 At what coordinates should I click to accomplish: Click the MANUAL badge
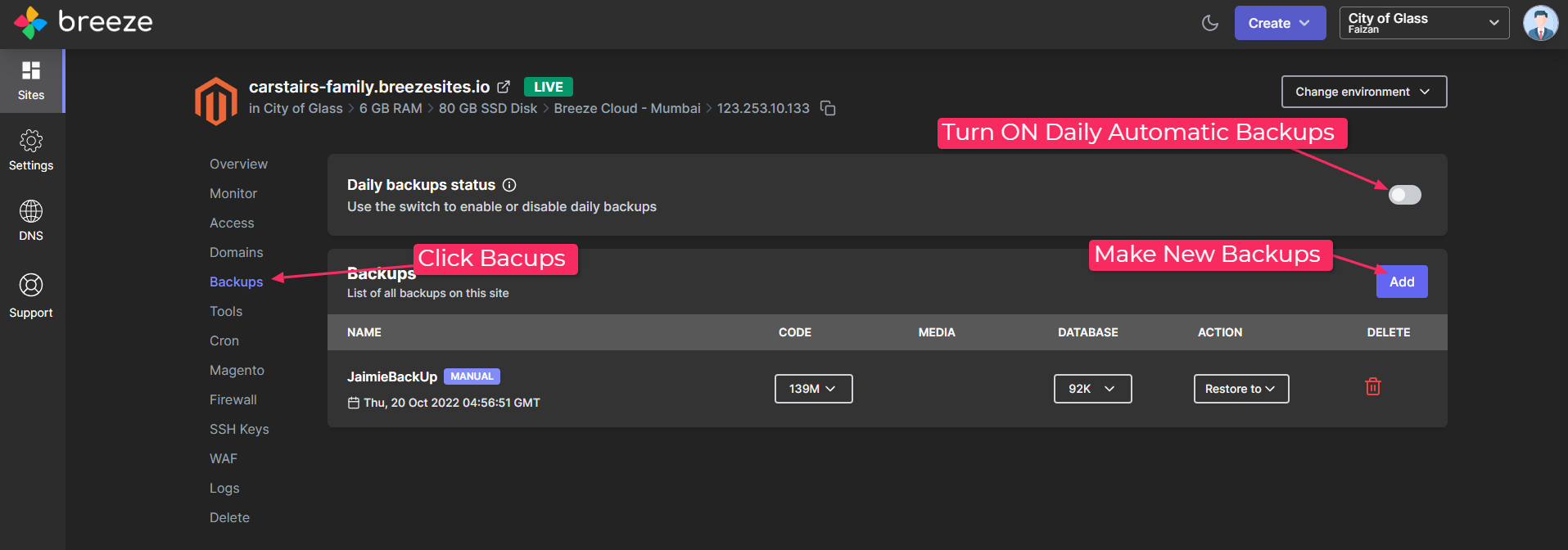click(472, 376)
